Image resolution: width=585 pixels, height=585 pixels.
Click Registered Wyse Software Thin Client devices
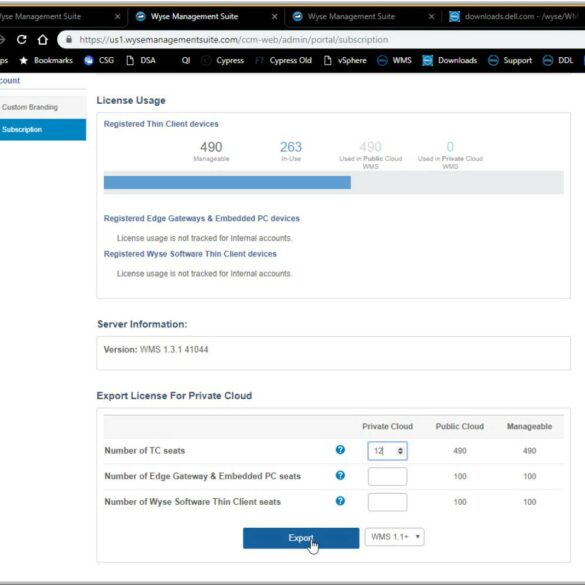pyautogui.click(x=190, y=254)
